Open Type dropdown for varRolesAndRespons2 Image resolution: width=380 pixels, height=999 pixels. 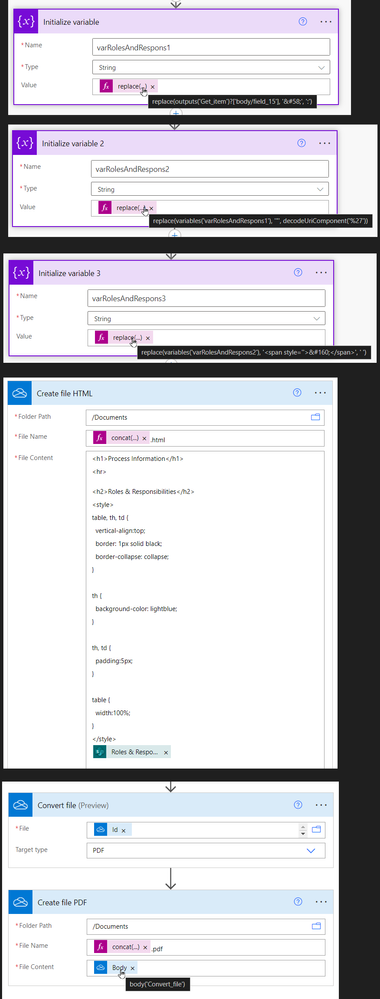[210, 189]
